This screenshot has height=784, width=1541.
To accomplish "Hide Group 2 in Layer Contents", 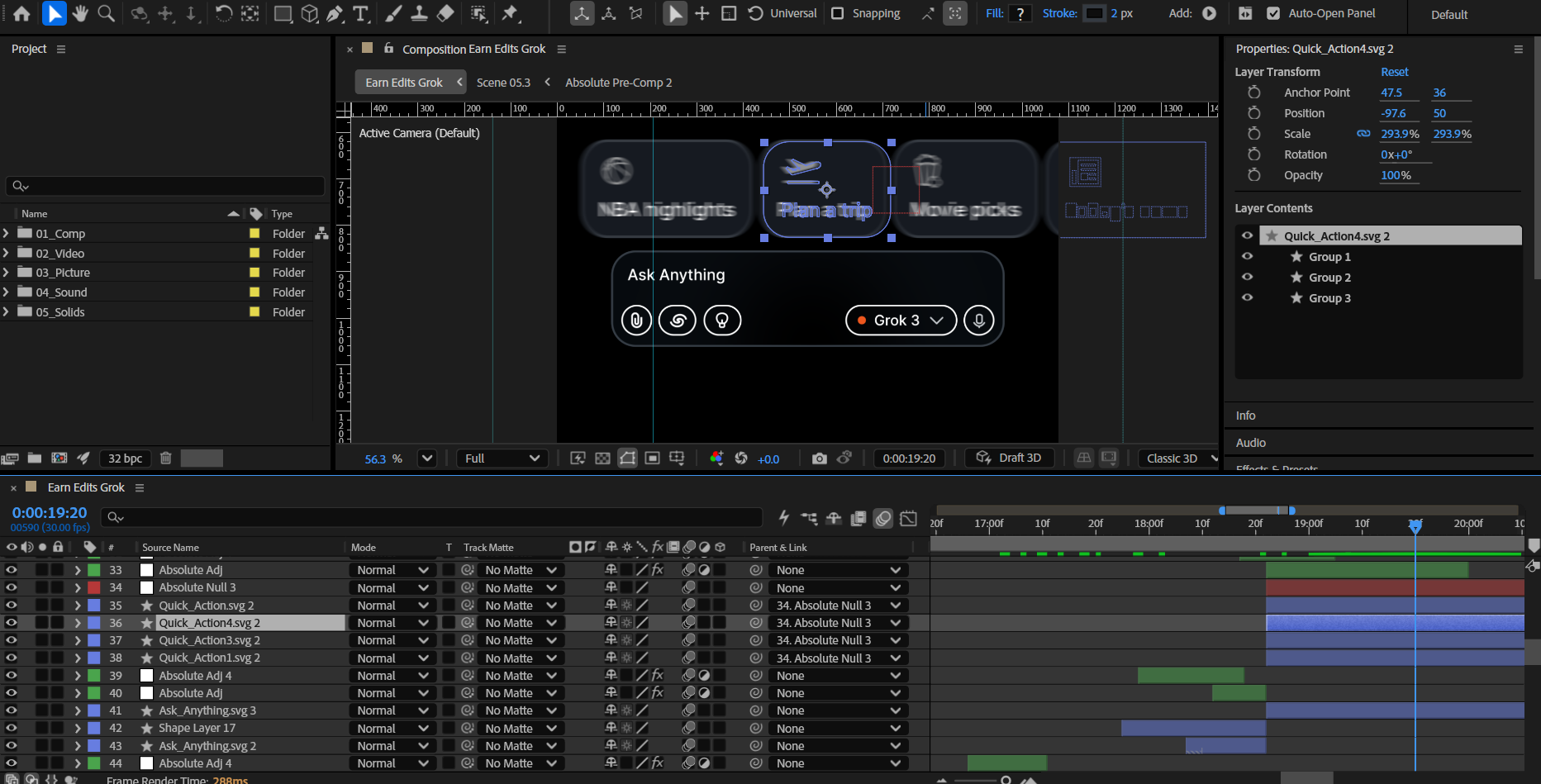I will 1248,278.
